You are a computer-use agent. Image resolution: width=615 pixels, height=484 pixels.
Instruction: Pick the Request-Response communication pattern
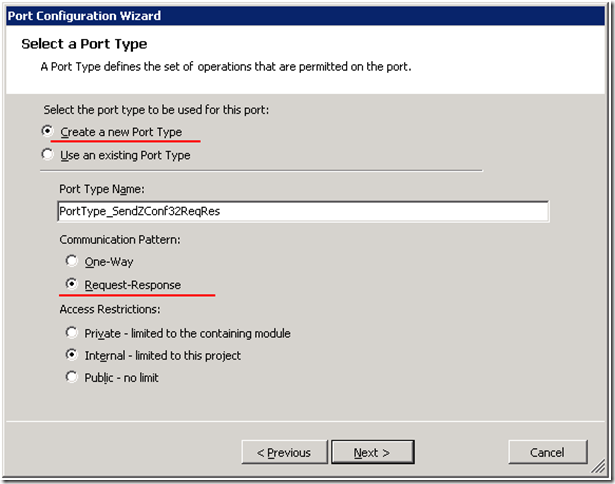(x=71, y=285)
